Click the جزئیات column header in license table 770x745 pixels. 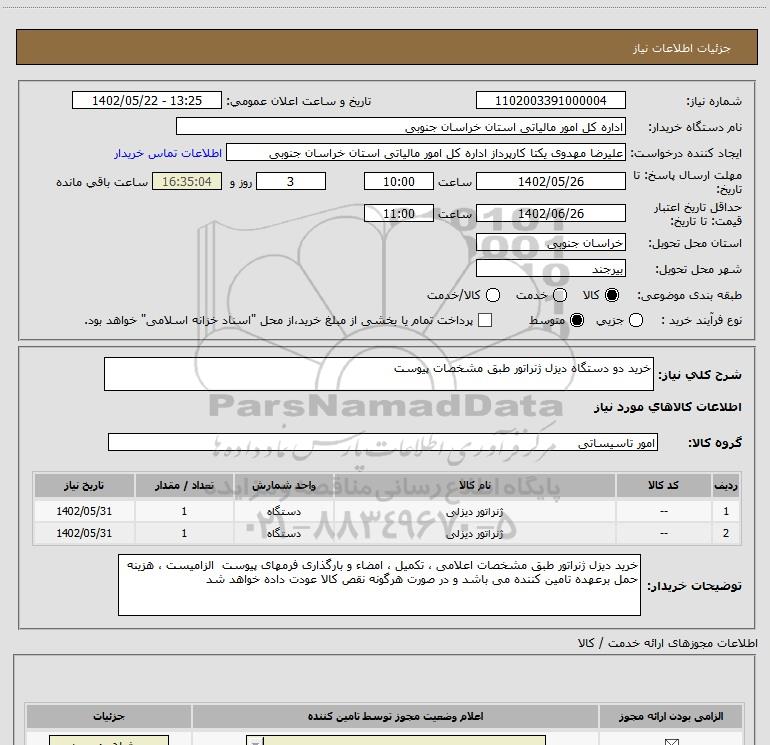point(109,717)
